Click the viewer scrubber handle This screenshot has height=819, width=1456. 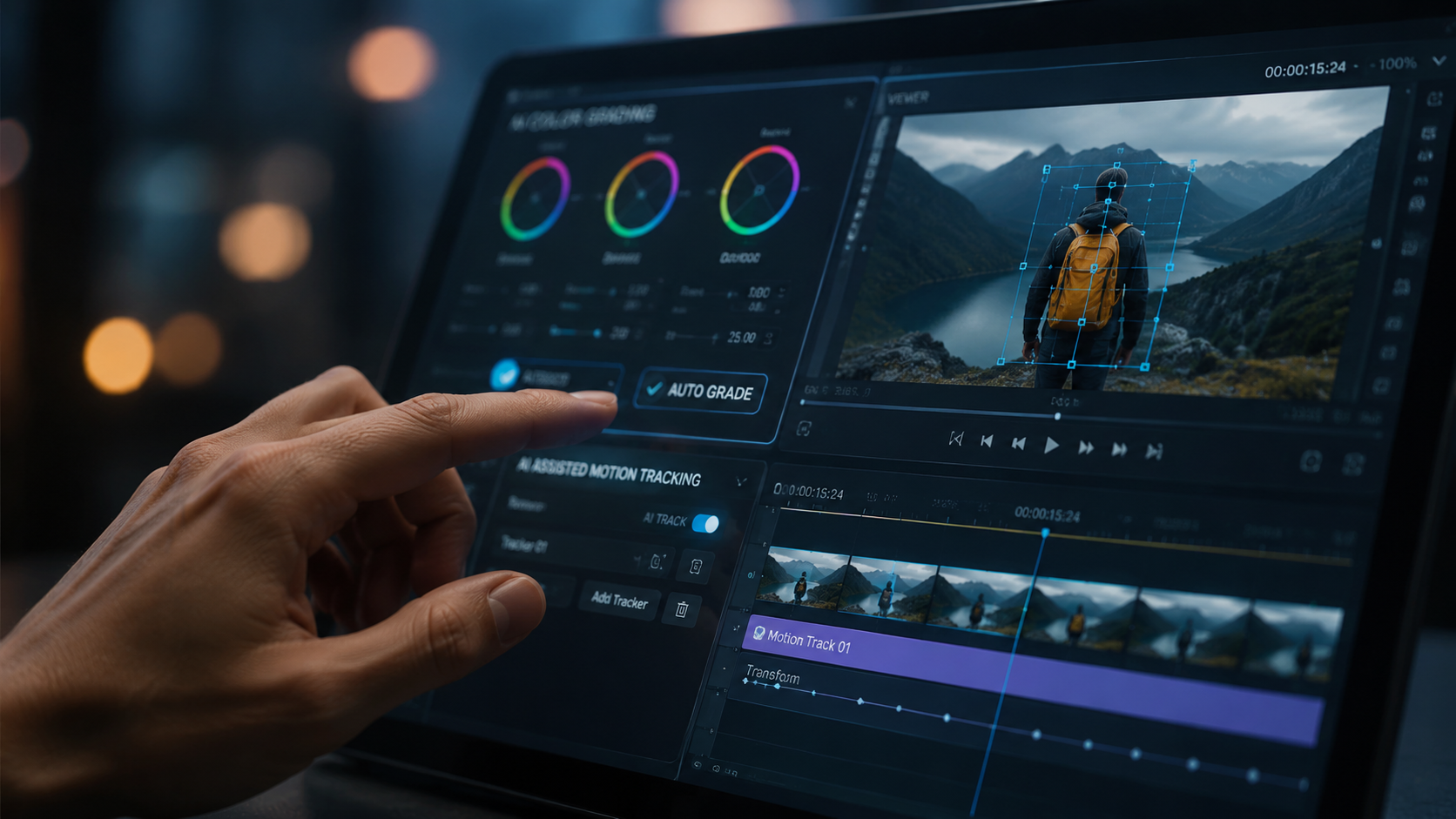pos(1058,417)
